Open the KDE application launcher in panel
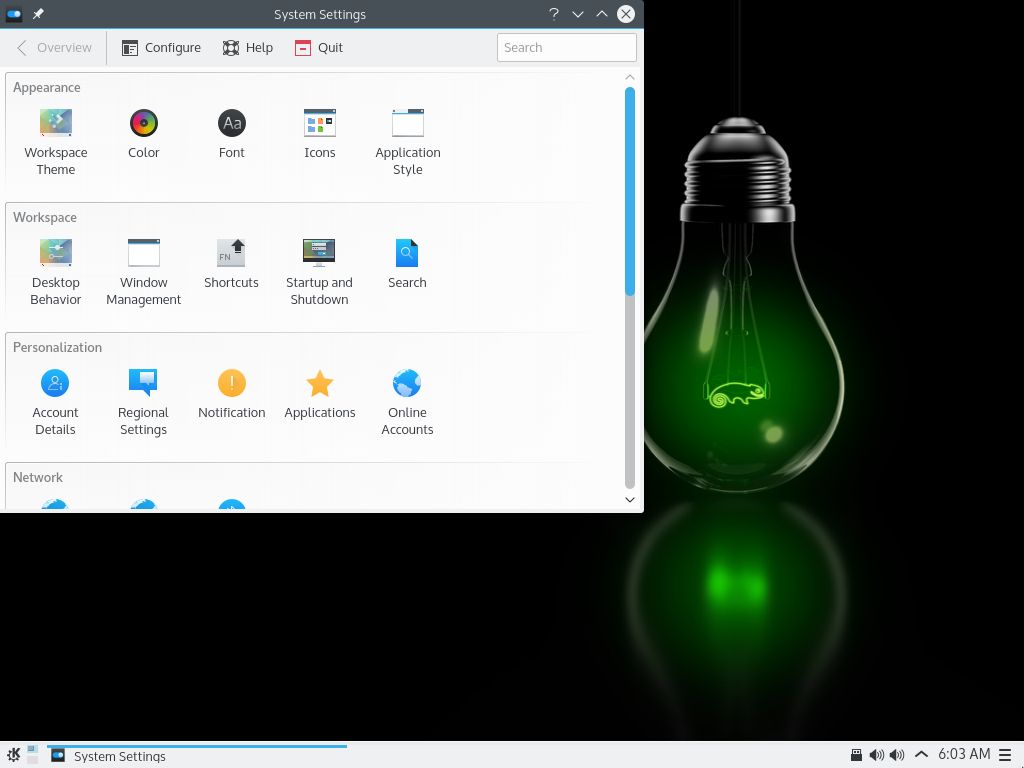The height and width of the screenshot is (768, 1024). coord(13,755)
